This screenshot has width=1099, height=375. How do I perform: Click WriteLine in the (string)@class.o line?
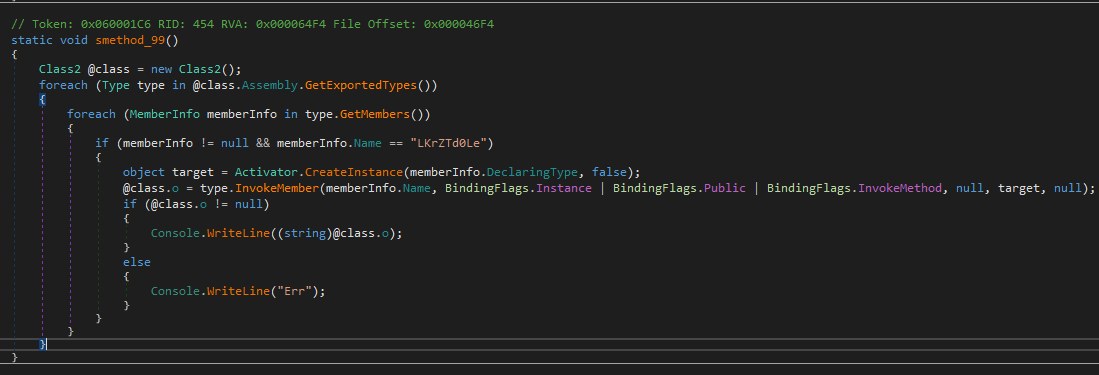pos(238,233)
